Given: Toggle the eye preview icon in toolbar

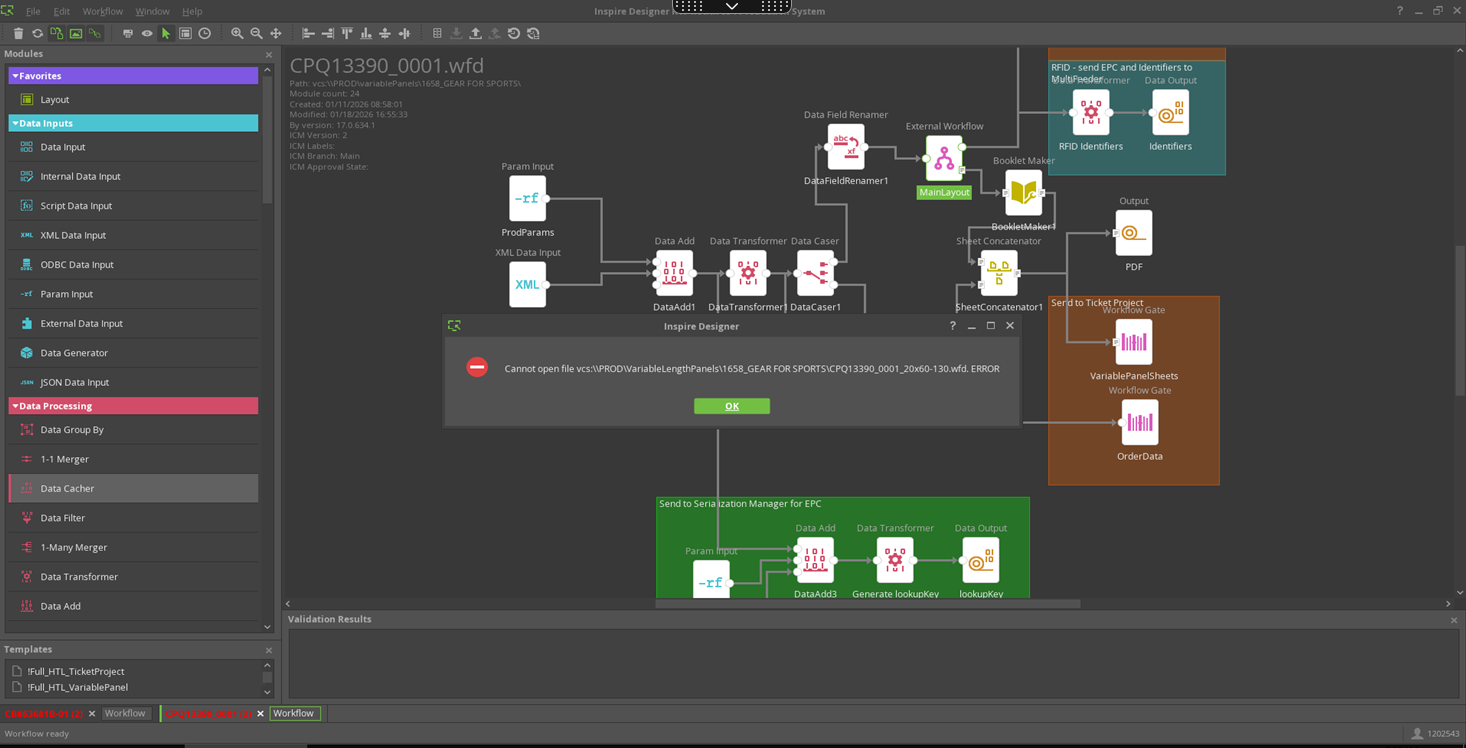Looking at the screenshot, I should 147,34.
